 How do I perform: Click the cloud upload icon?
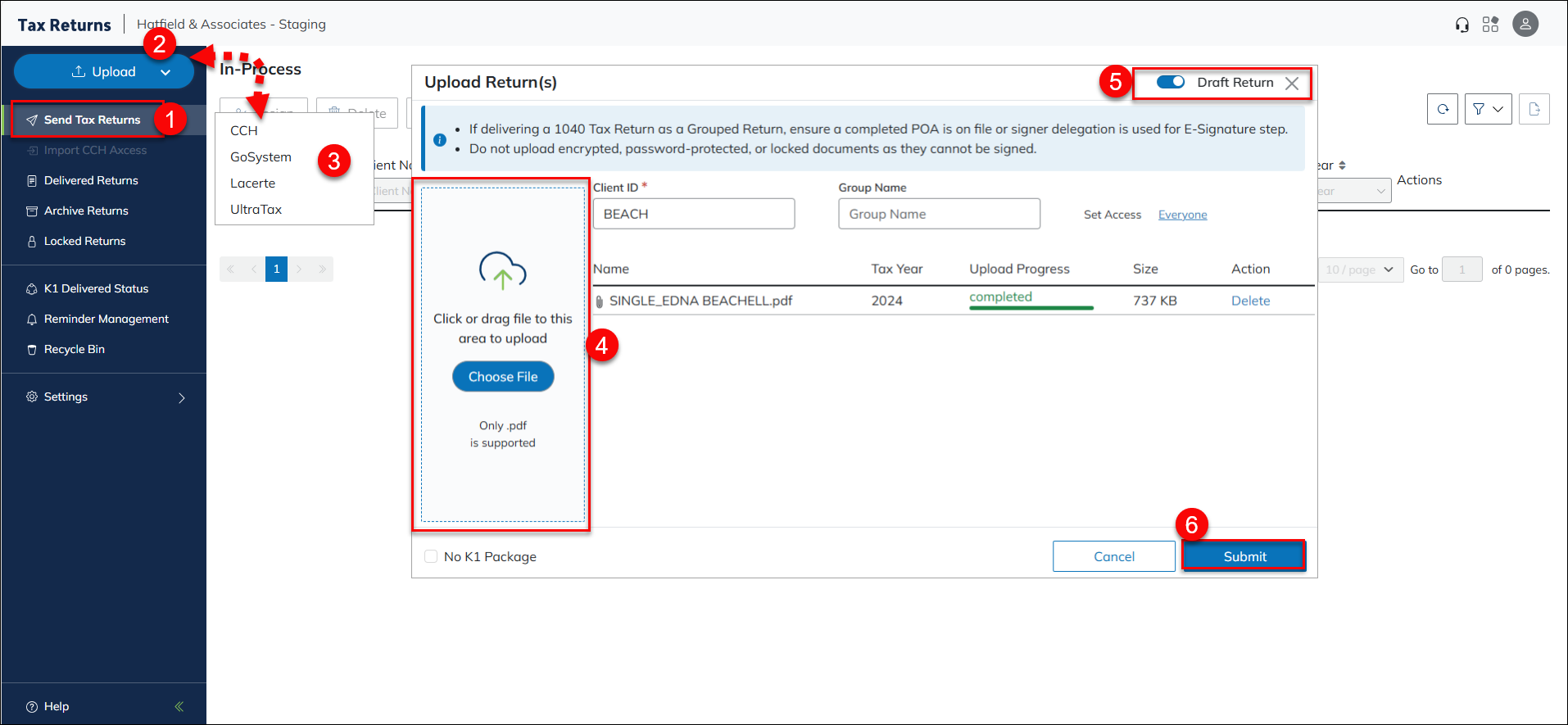coord(502,271)
